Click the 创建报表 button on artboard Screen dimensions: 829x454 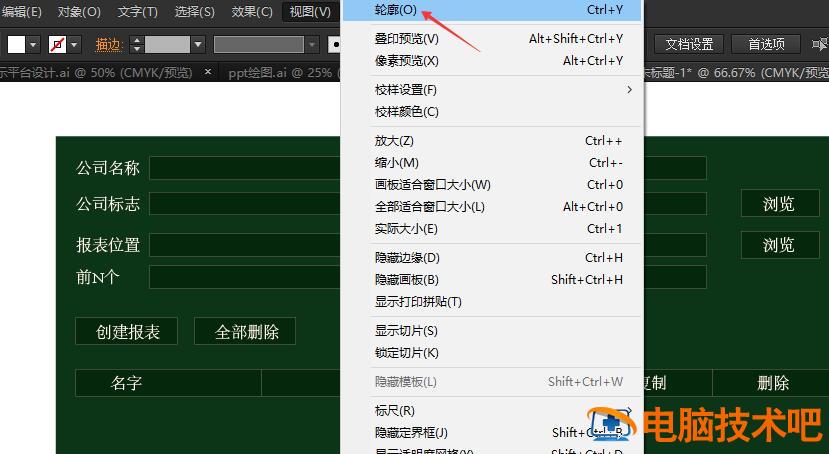pyautogui.click(x=127, y=332)
